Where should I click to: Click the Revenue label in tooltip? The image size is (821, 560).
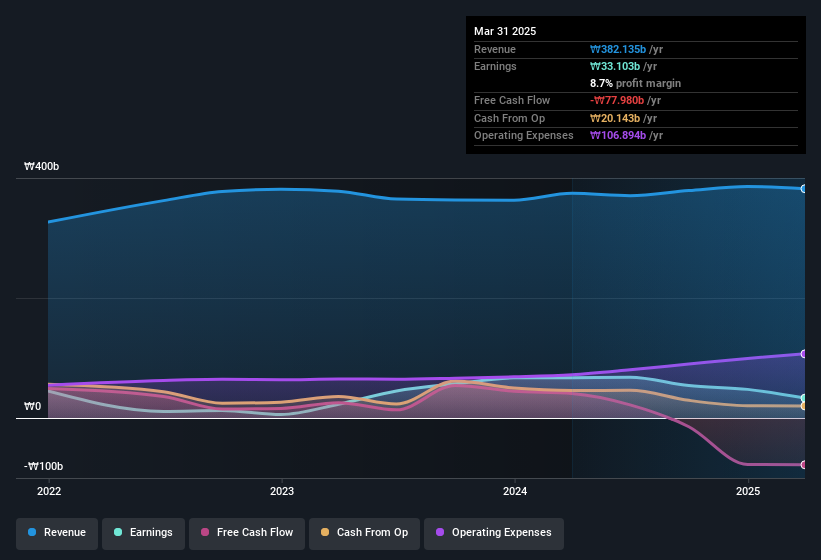(495, 49)
